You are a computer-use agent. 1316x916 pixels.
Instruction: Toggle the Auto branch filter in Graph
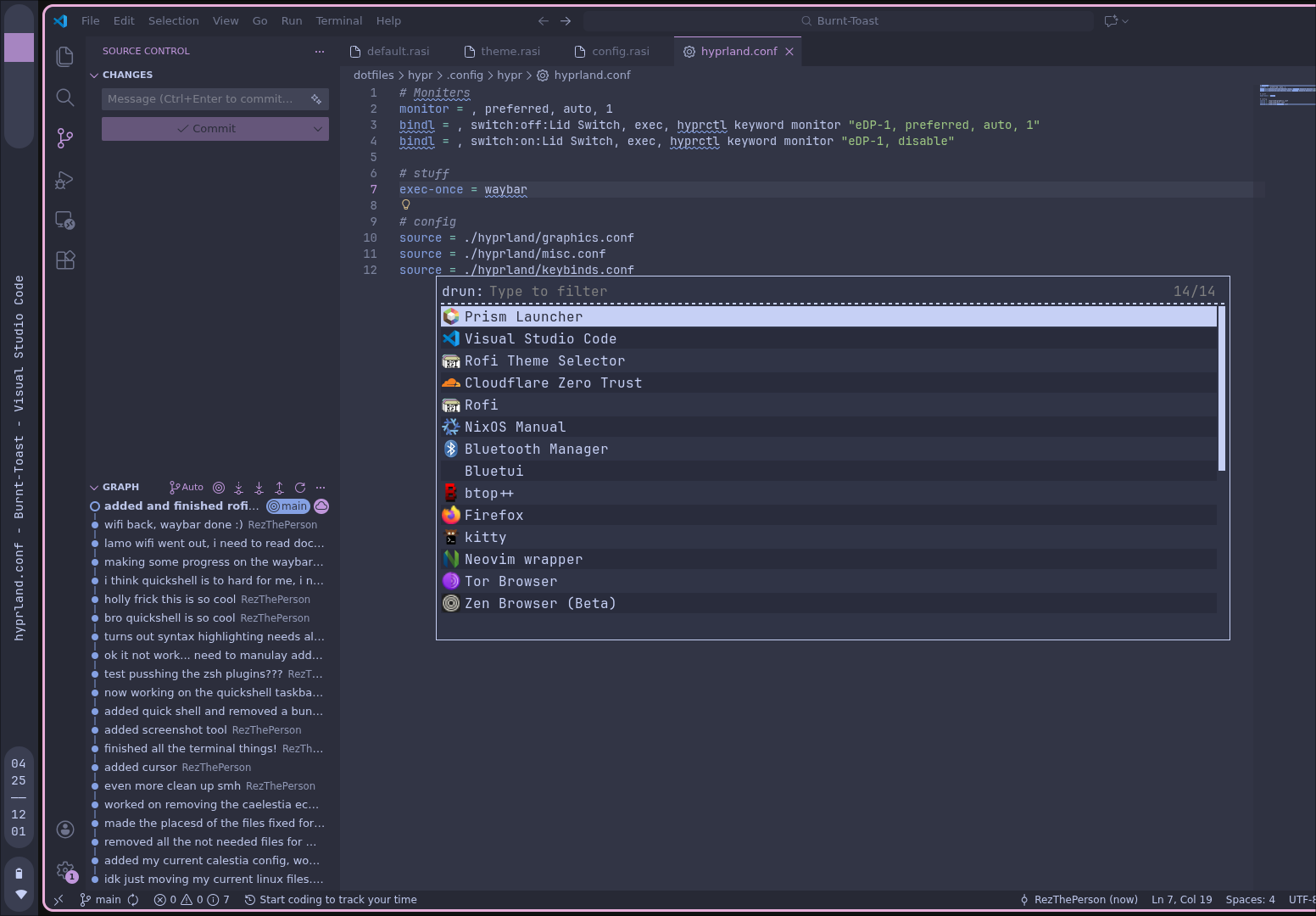point(187,488)
